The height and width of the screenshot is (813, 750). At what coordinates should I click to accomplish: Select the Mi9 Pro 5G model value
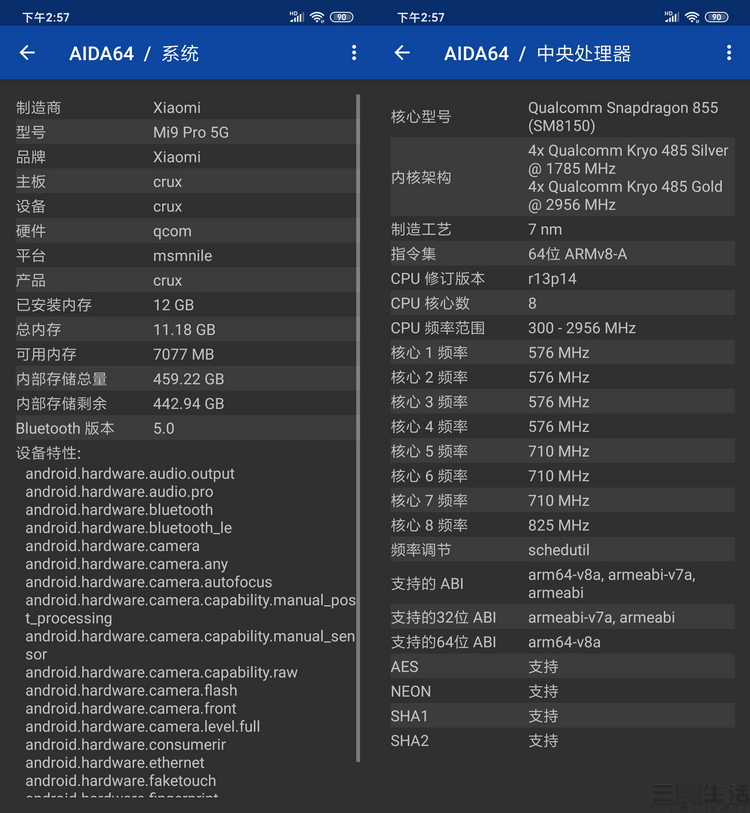(x=191, y=132)
